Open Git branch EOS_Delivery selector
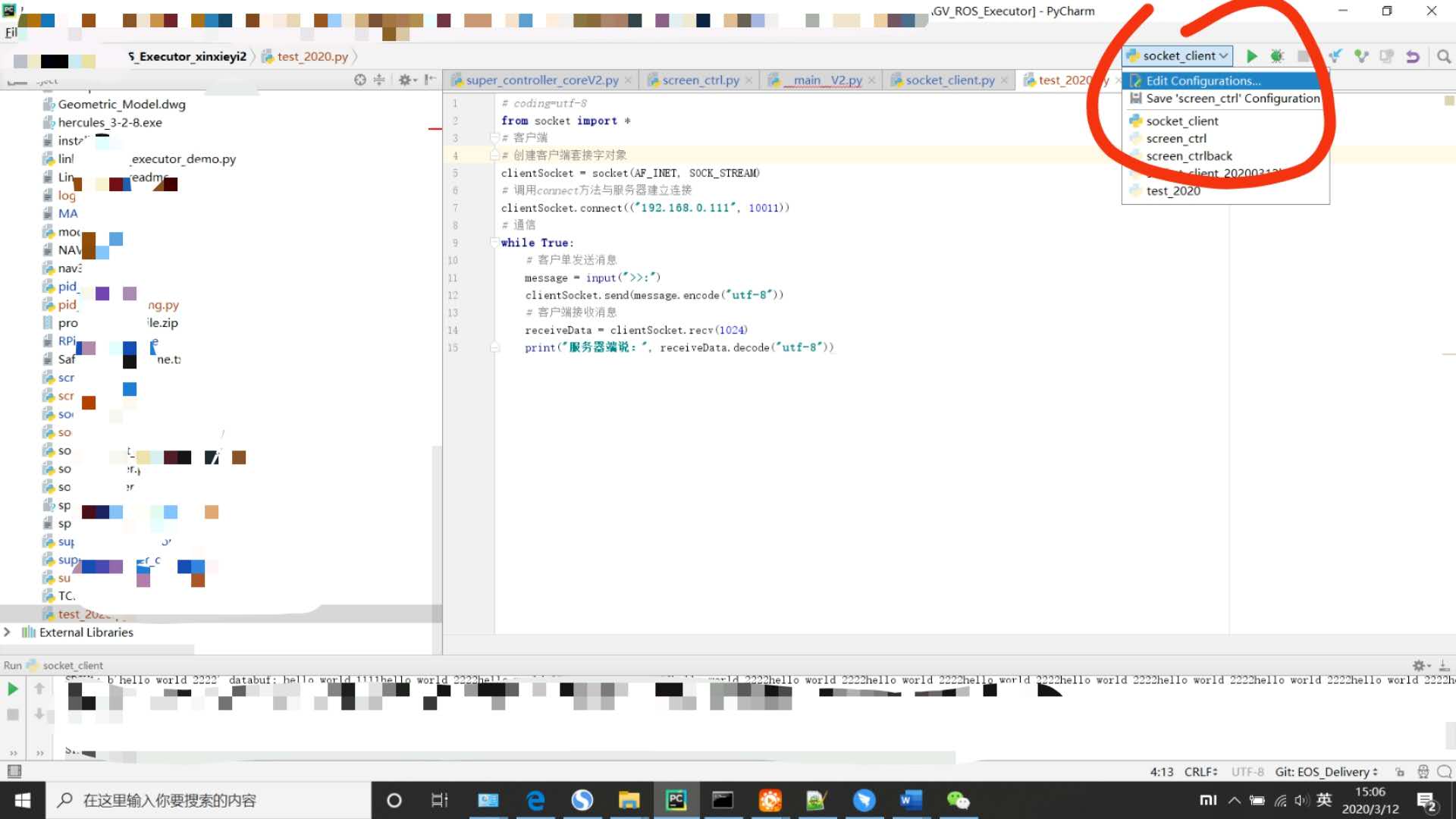 (x=1326, y=771)
